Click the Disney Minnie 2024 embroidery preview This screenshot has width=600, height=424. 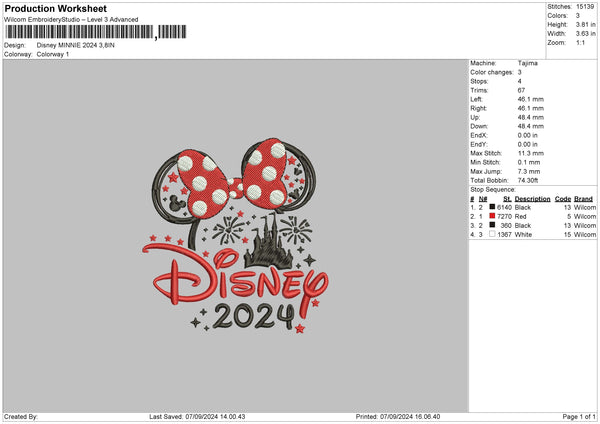pos(235,235)
